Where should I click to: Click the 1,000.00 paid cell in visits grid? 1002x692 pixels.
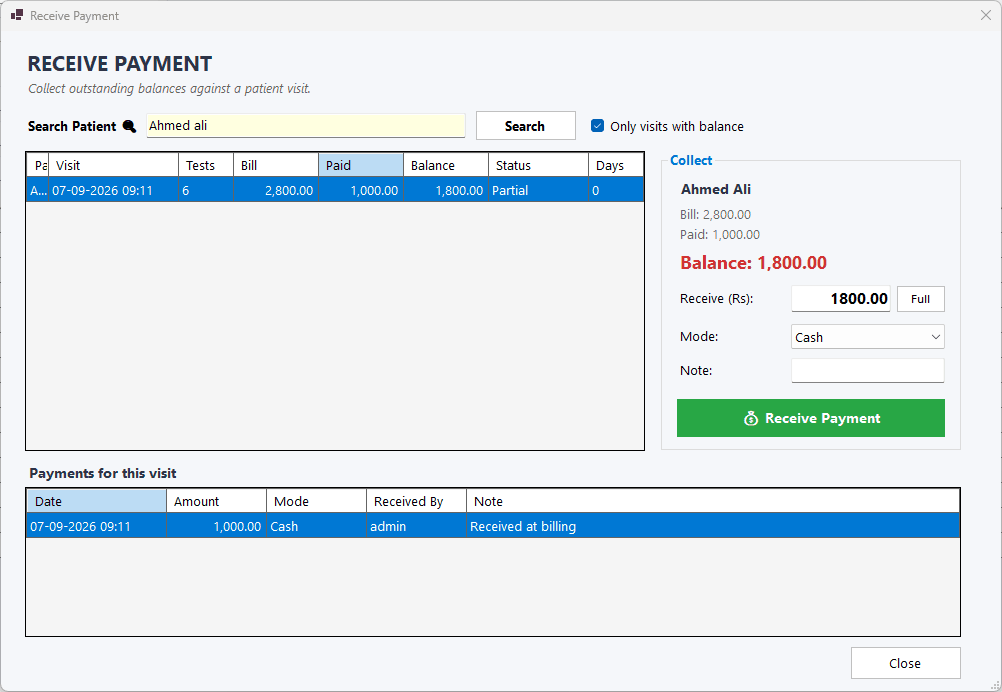tap(360, 190)
